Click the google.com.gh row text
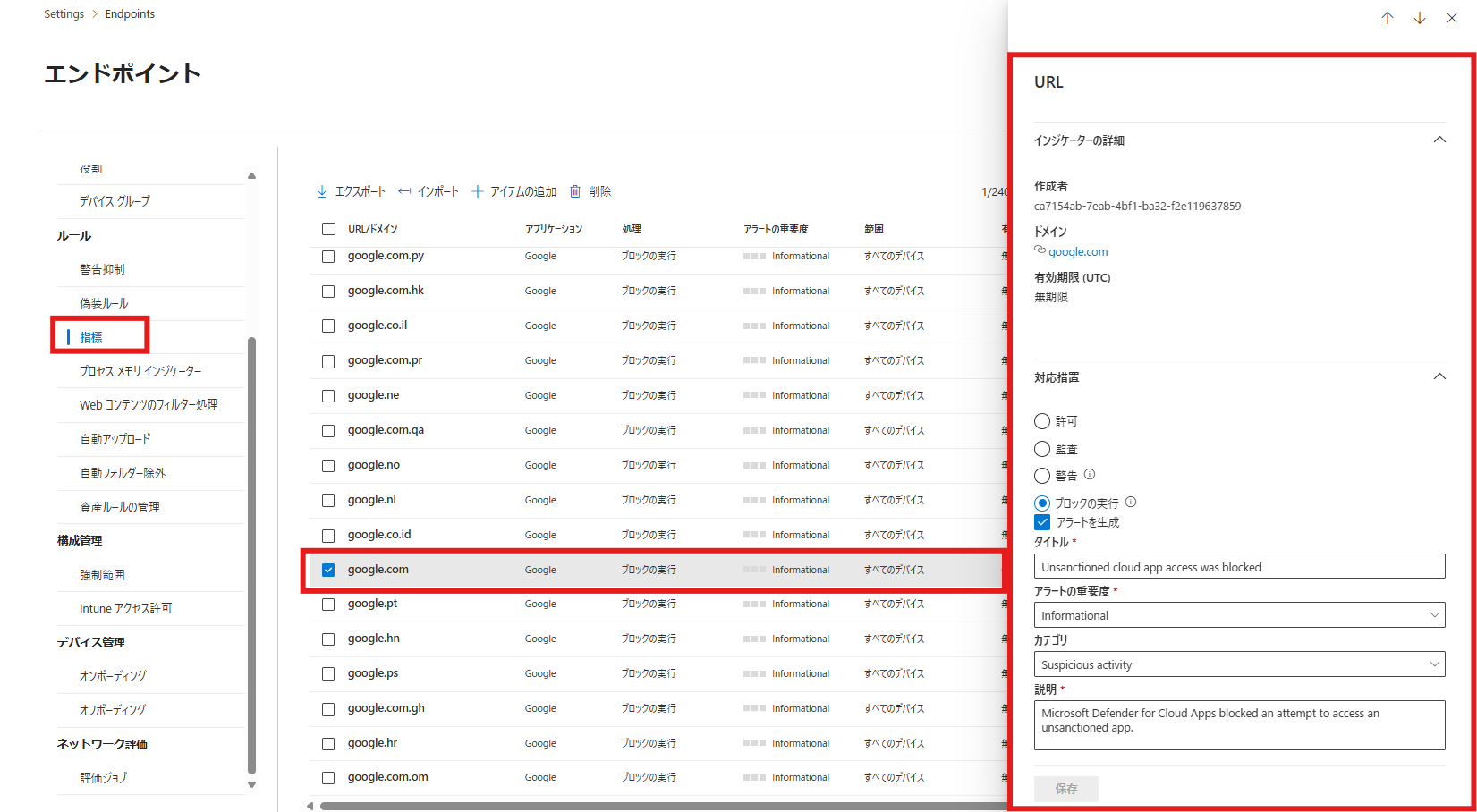Viewport: 1477px width, 812px height. tap(386, 708)
